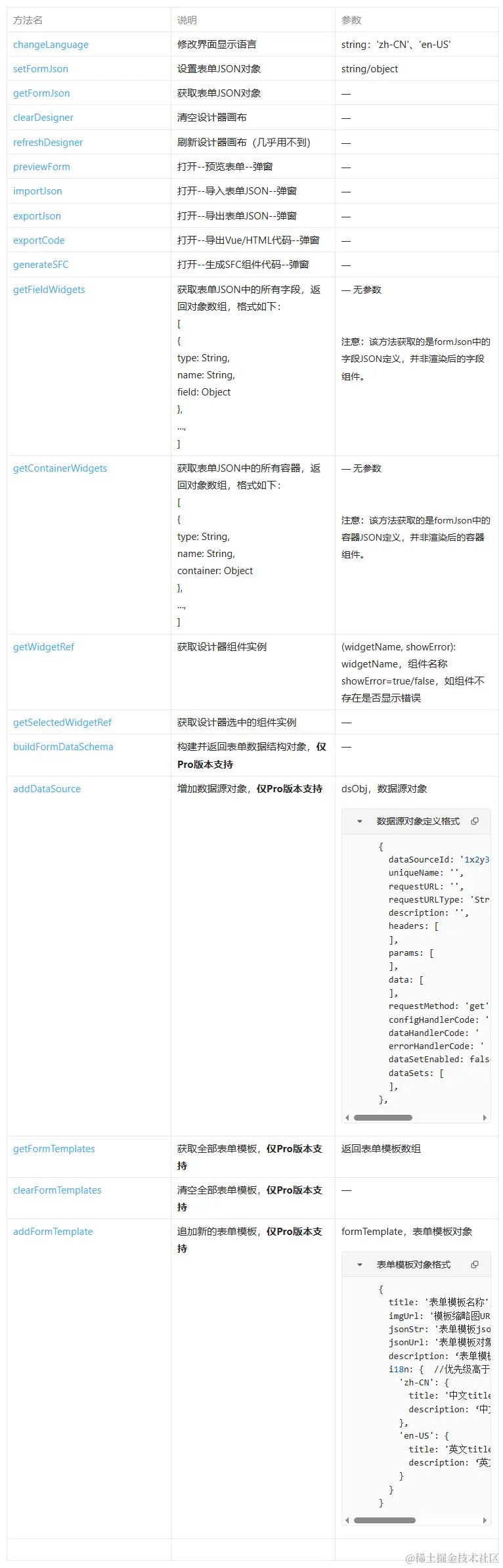Collapse the 数据源对象定义格式 section
The width and height of the screenshot is (503, 1568).
point(359,821)
